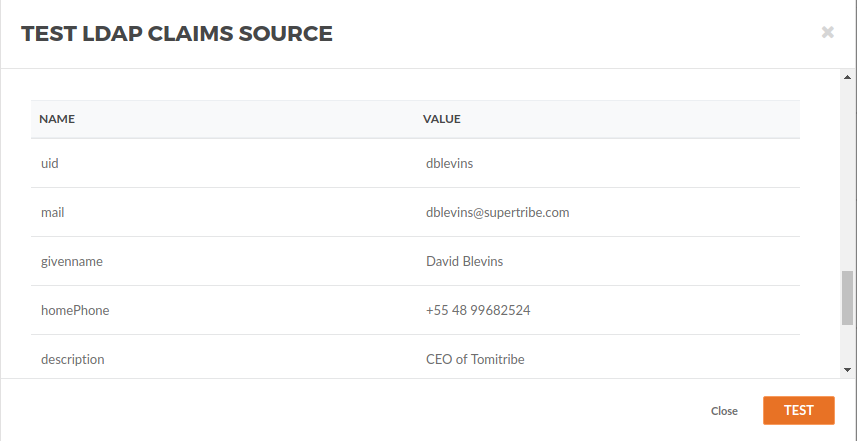Select the homePhone attribute name

[x=75, y=310]
